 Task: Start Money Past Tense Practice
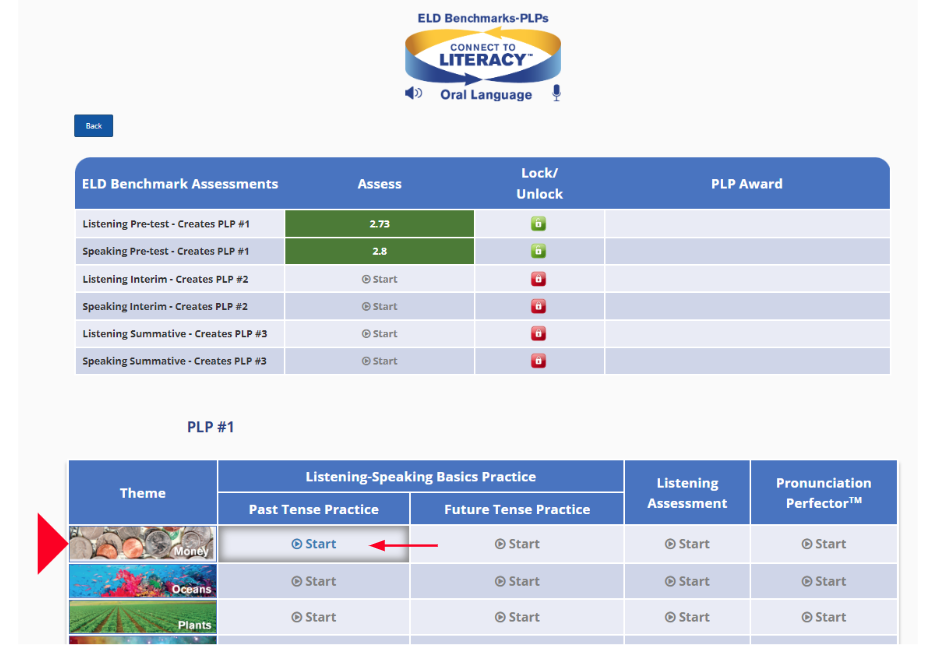pyautogui.click(x=314, y=544)
